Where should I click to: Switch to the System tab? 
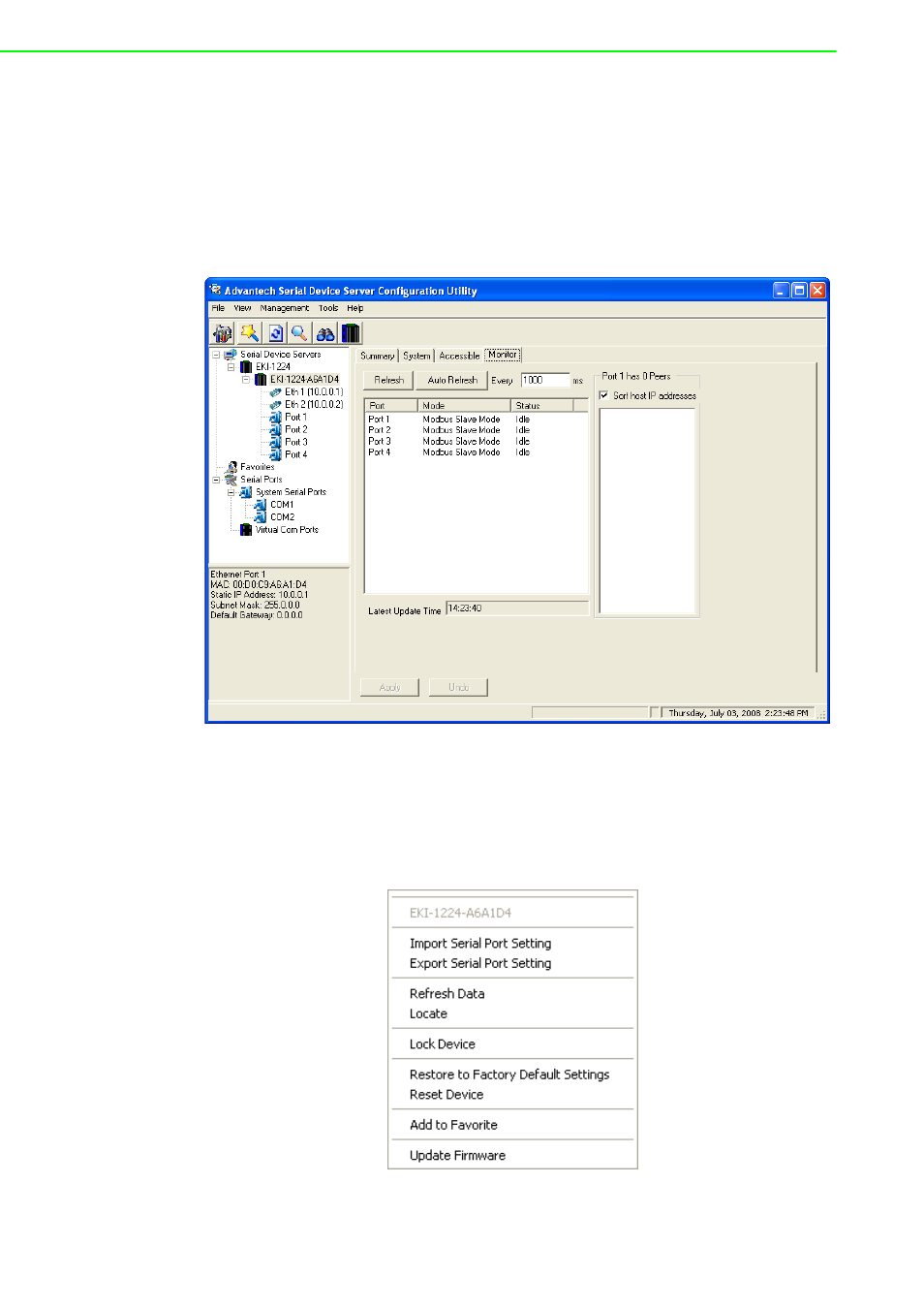point(416,356)
